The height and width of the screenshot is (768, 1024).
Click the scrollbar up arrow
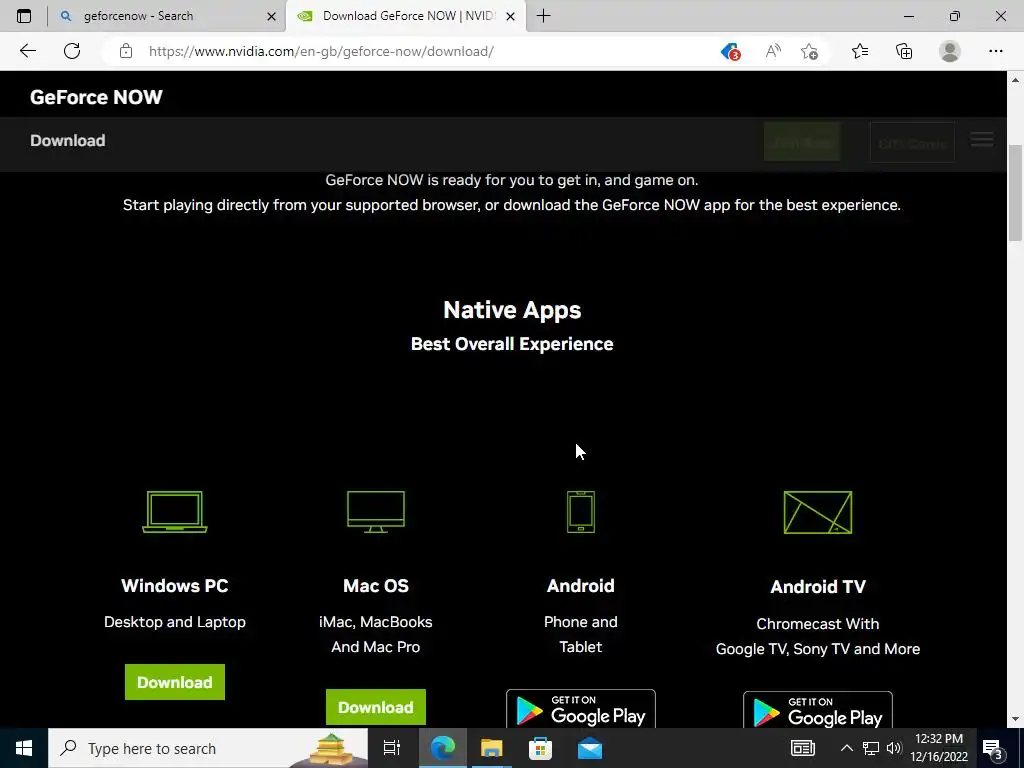(x=1015, y=80)
